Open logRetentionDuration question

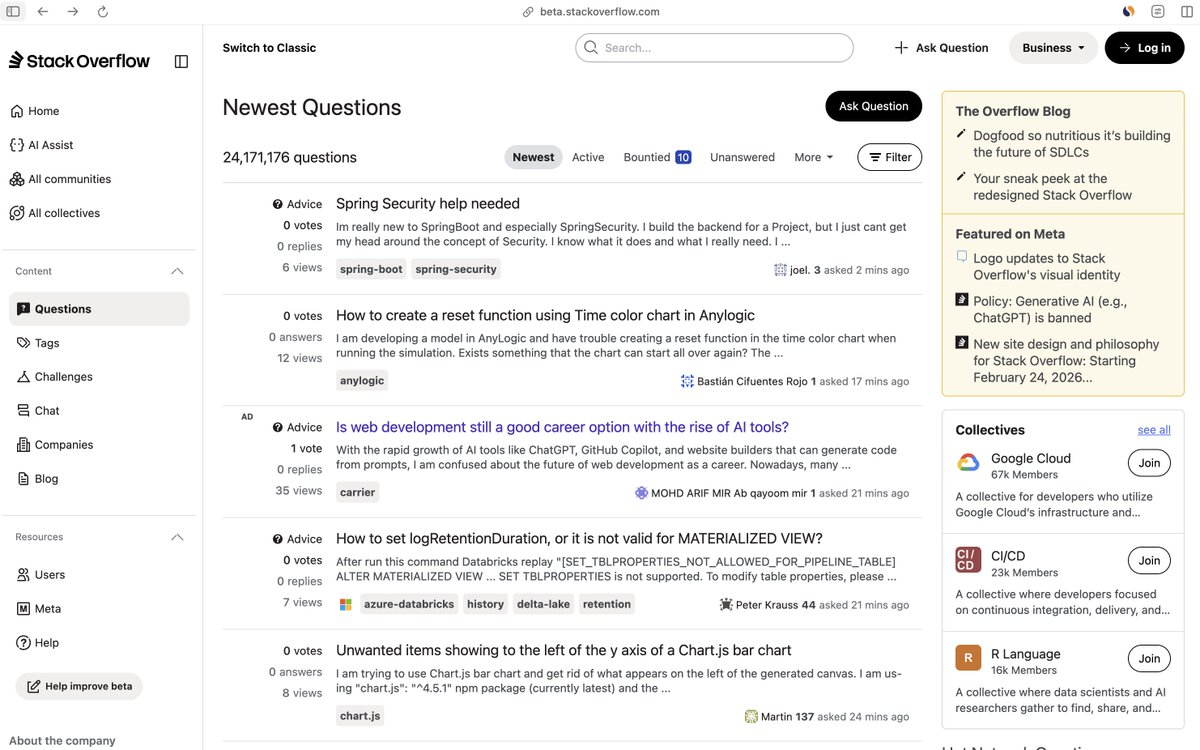(x=579, y=539)
